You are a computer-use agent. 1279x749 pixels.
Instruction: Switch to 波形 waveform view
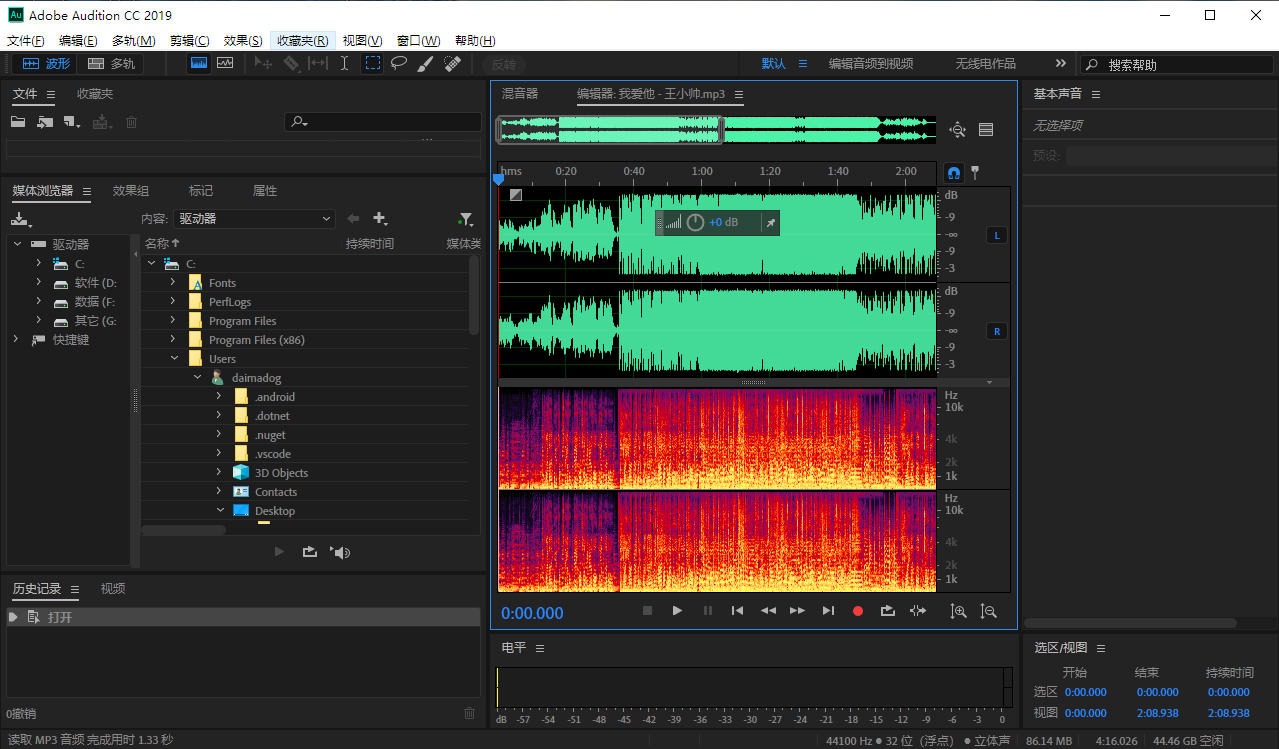click(46, 63)
